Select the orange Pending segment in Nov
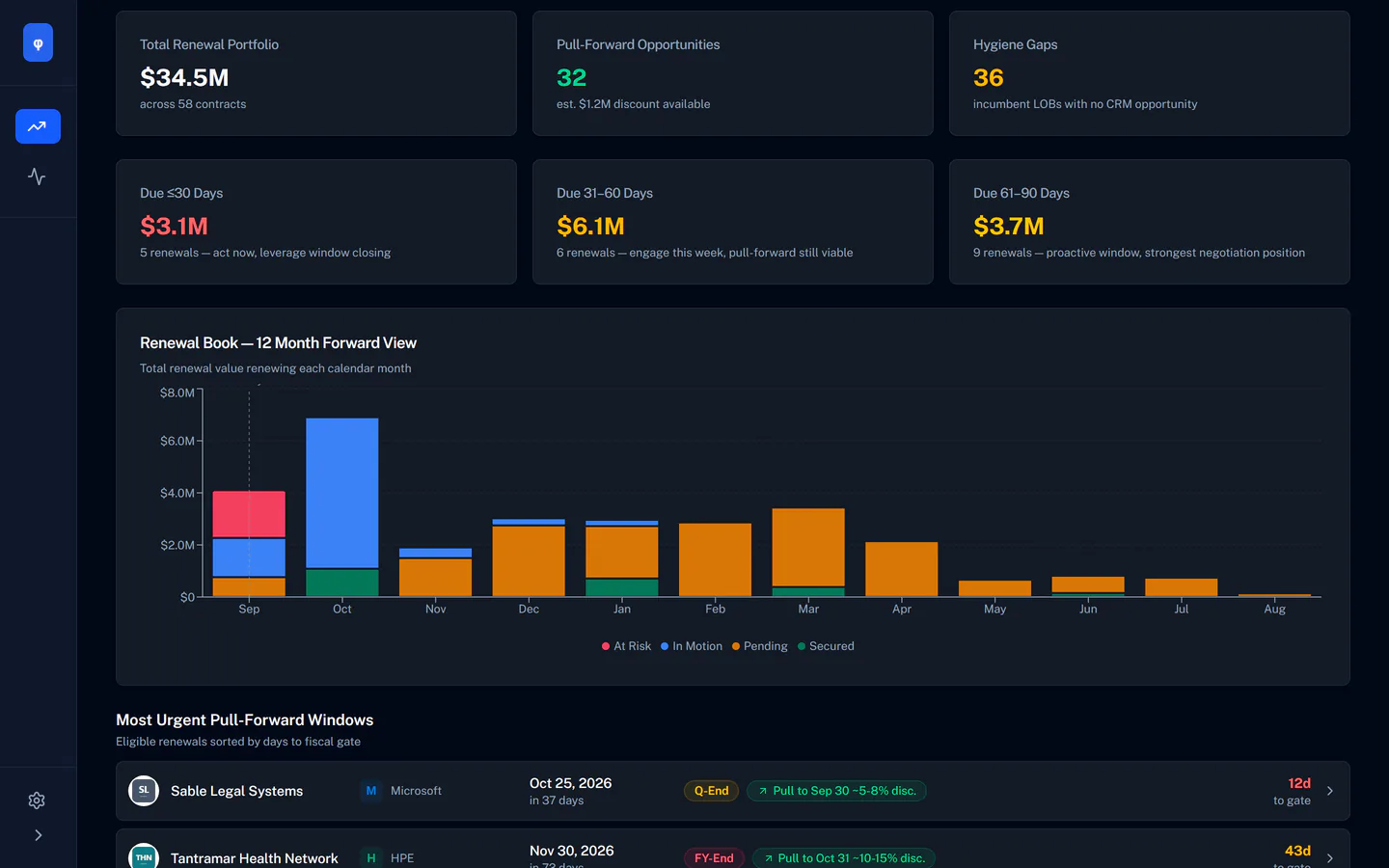This screenshot has height=868, width=1389. click(x=436, y=578)
